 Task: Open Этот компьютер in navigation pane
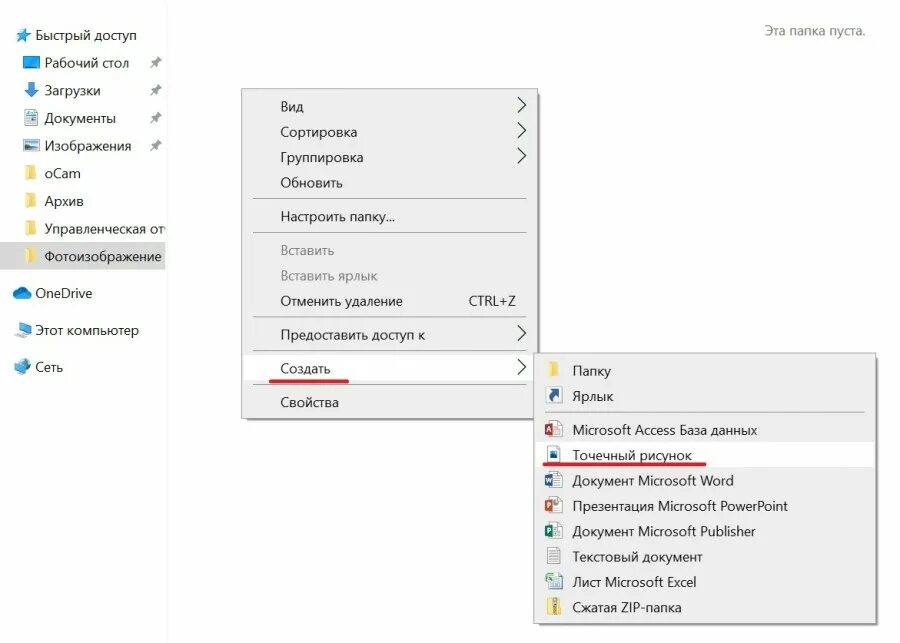tap(87, 331)
